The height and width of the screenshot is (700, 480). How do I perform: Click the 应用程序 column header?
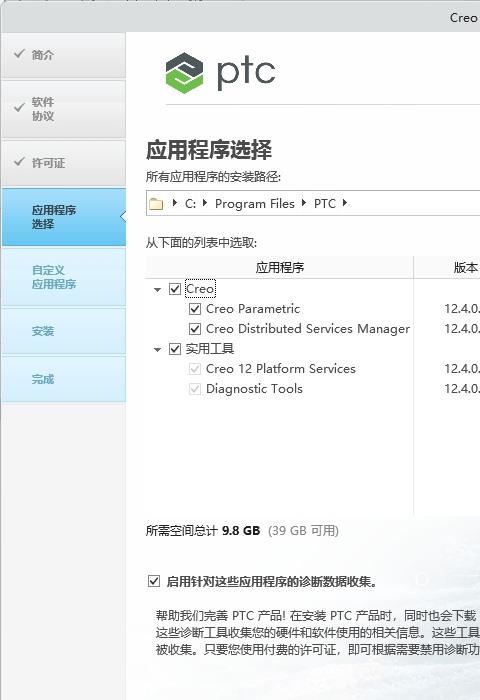pos(280,267)
